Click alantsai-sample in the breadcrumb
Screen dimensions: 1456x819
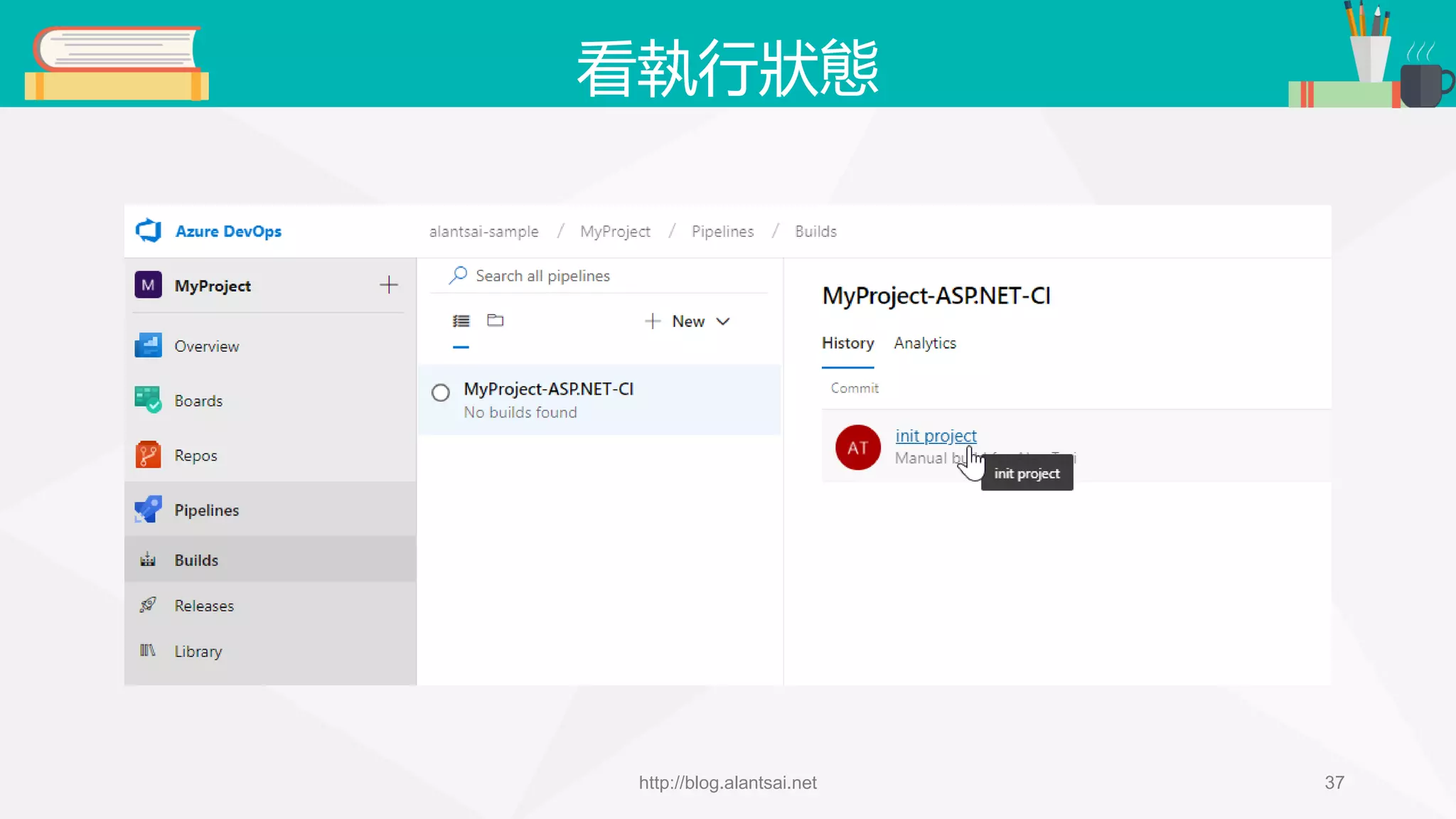click(483, 232)
